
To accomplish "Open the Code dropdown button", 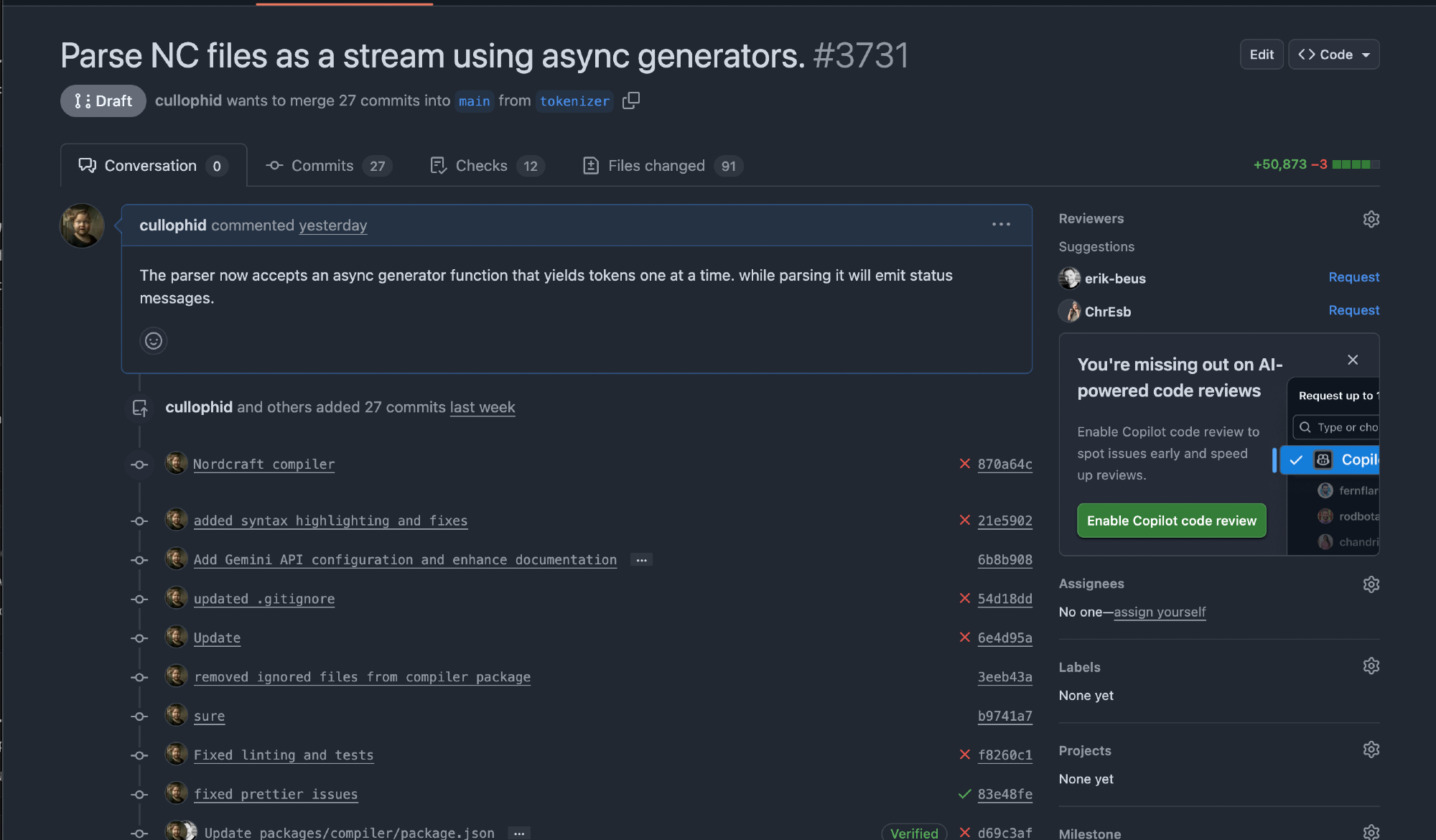I will [1333, 55].
